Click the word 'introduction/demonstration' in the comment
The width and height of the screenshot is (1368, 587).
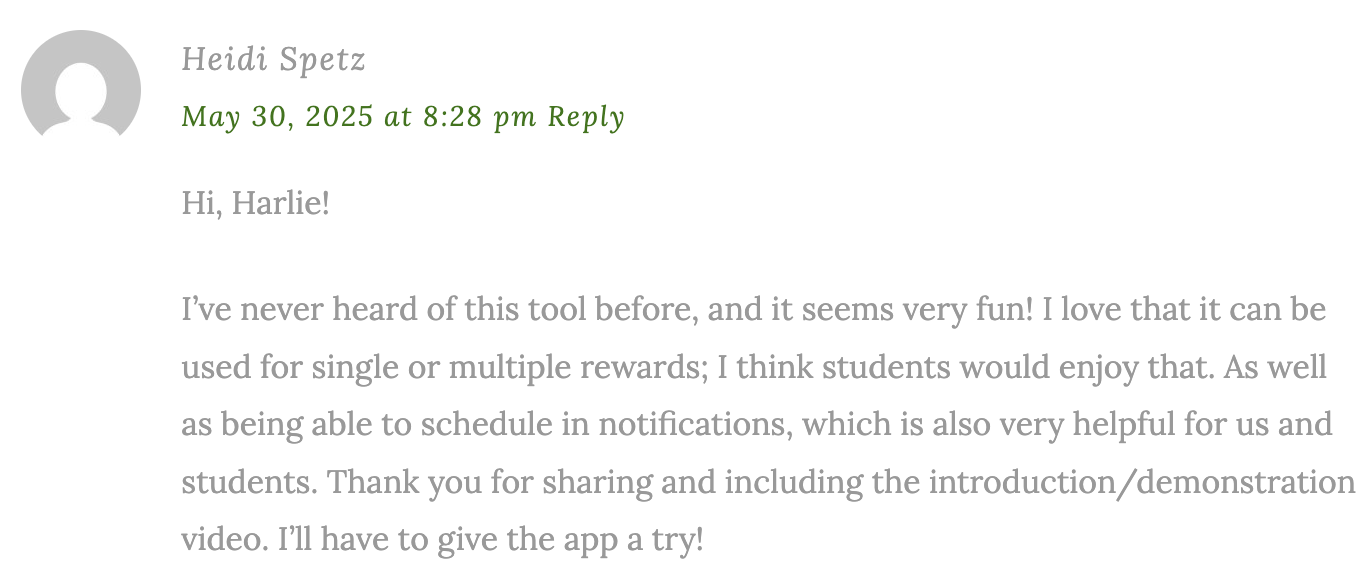(x=1142, y=483)
